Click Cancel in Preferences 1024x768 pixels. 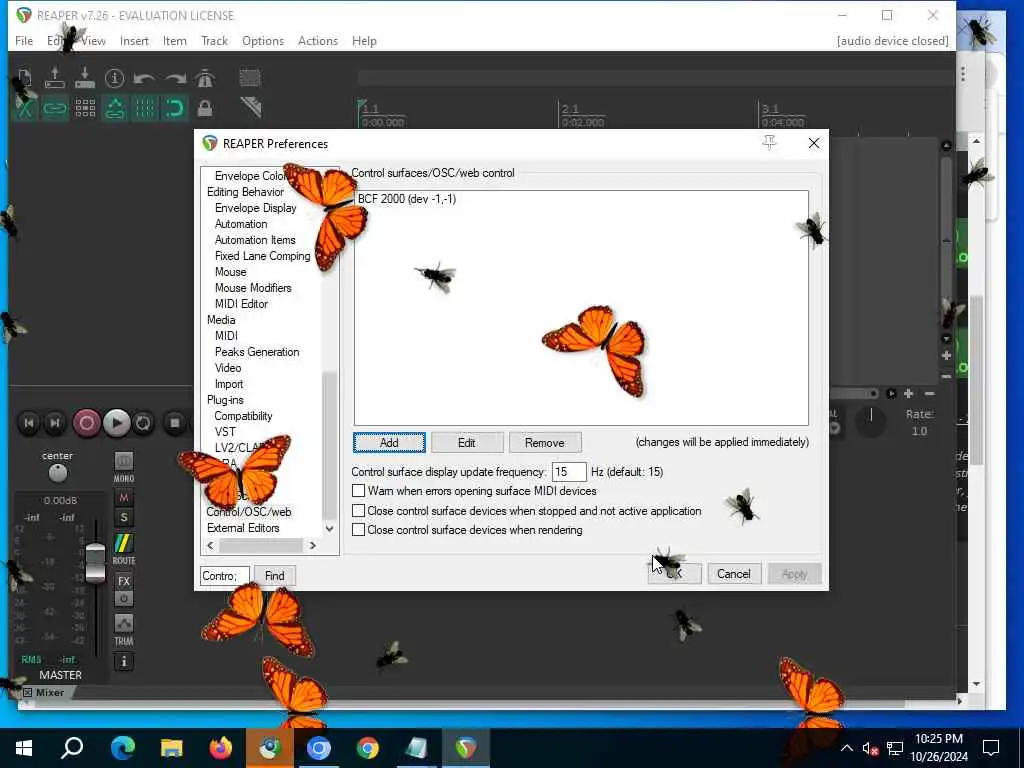734,574
